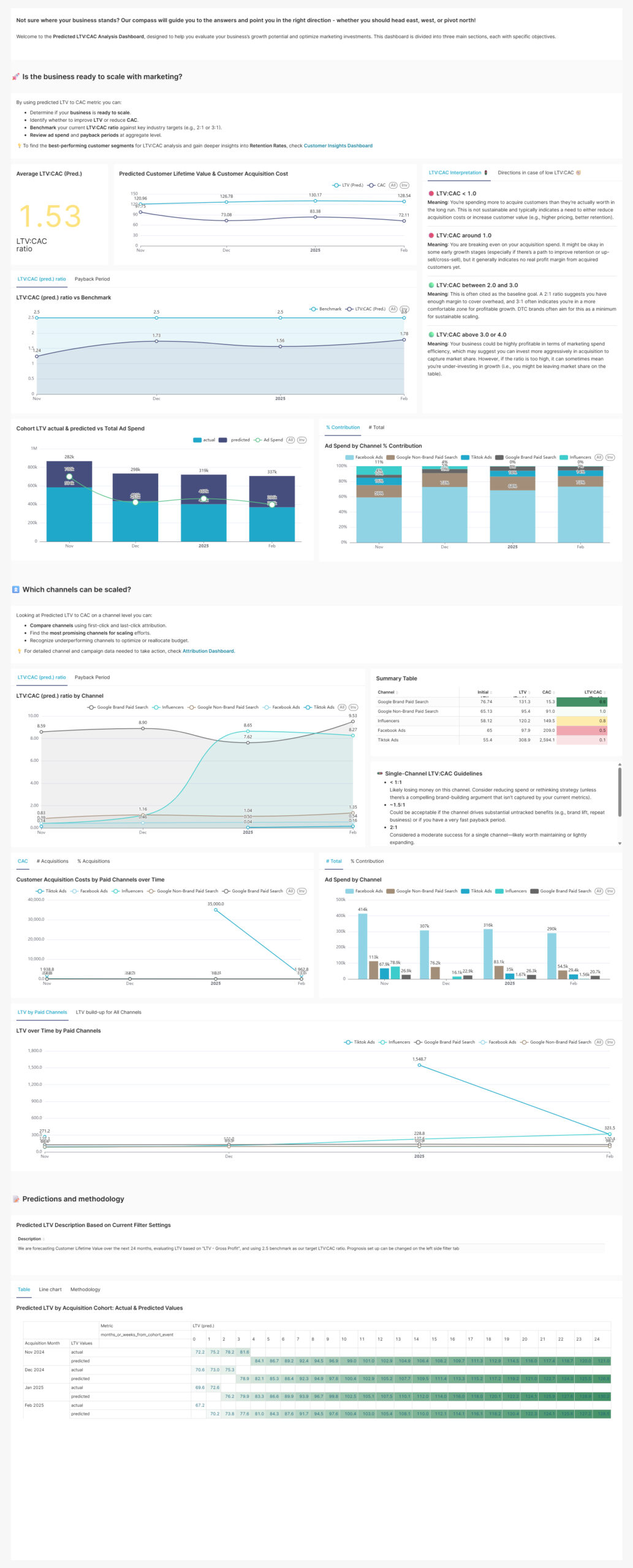633x1568 pixels.
Task: Toggle Influencers series in ratio by Channel legend
Action: [x=168, y=707]
